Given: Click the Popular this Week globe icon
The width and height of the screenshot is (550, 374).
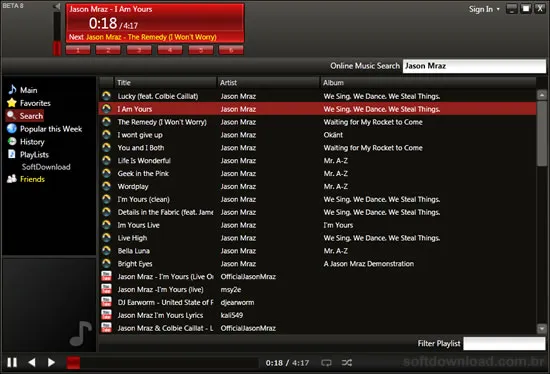Looking at the screenshot, I should click(x=12, y=128).
